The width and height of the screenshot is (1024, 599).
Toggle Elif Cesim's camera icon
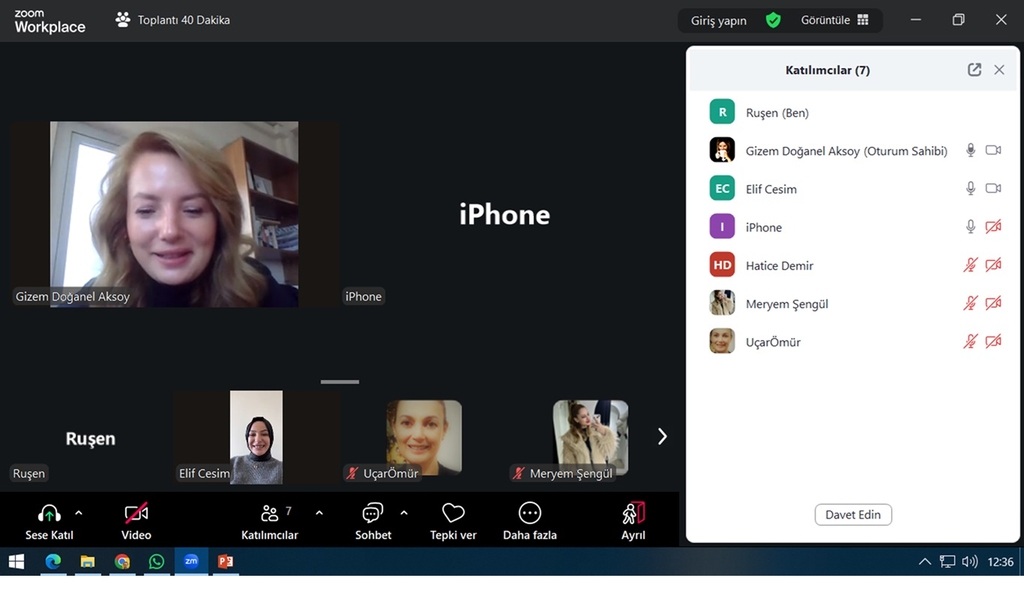click(x=993, y=188)
